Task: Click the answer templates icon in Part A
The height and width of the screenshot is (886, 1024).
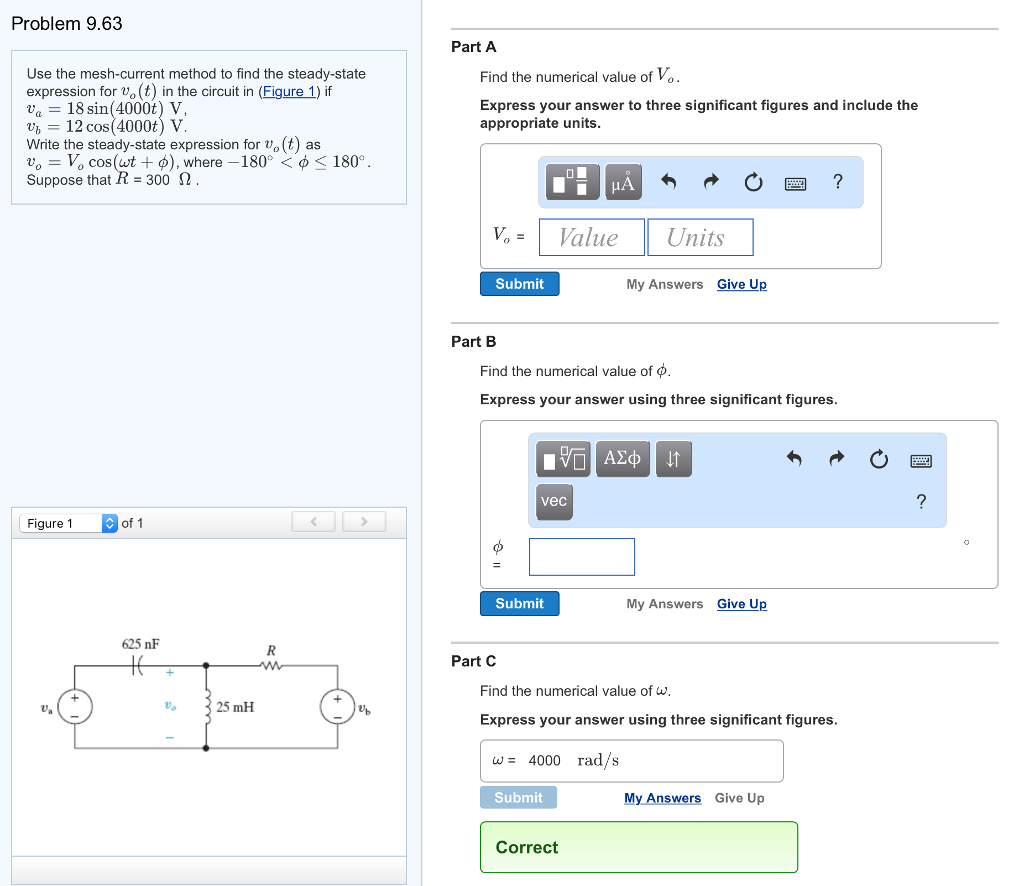Action: pyautogui.click(x=571, y=182)
